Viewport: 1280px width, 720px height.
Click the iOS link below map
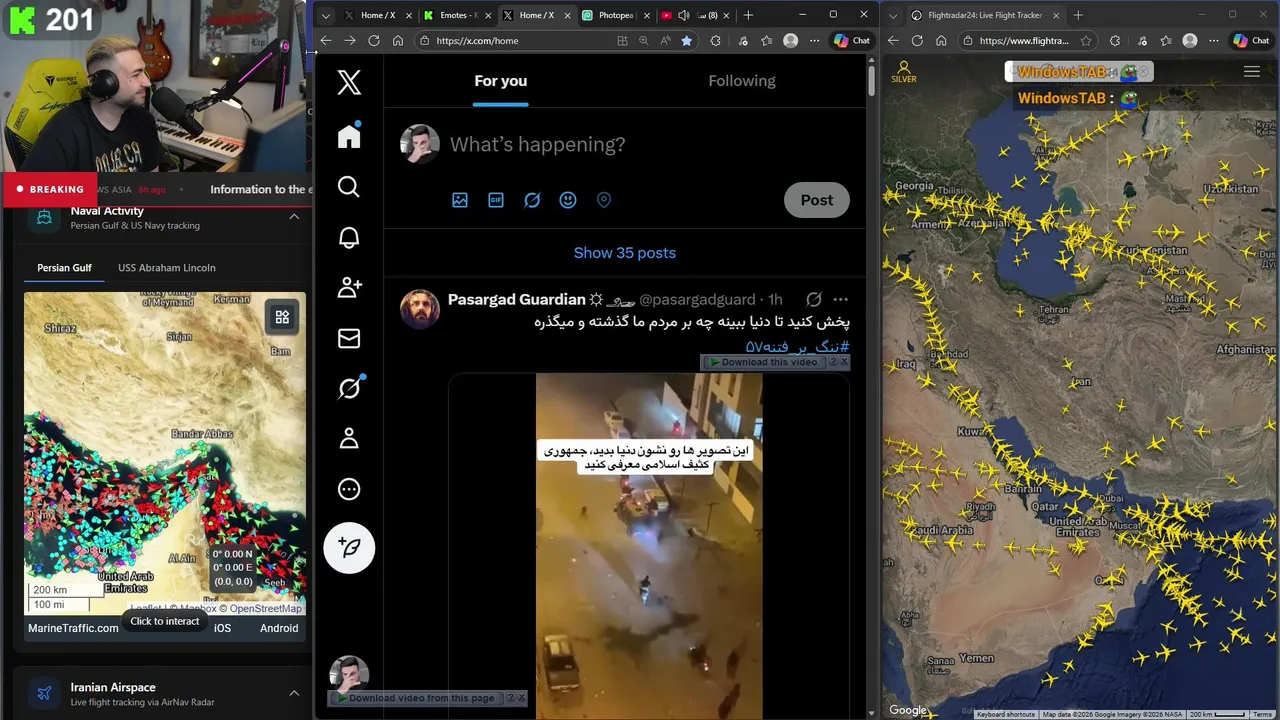(x=222, y=628)
